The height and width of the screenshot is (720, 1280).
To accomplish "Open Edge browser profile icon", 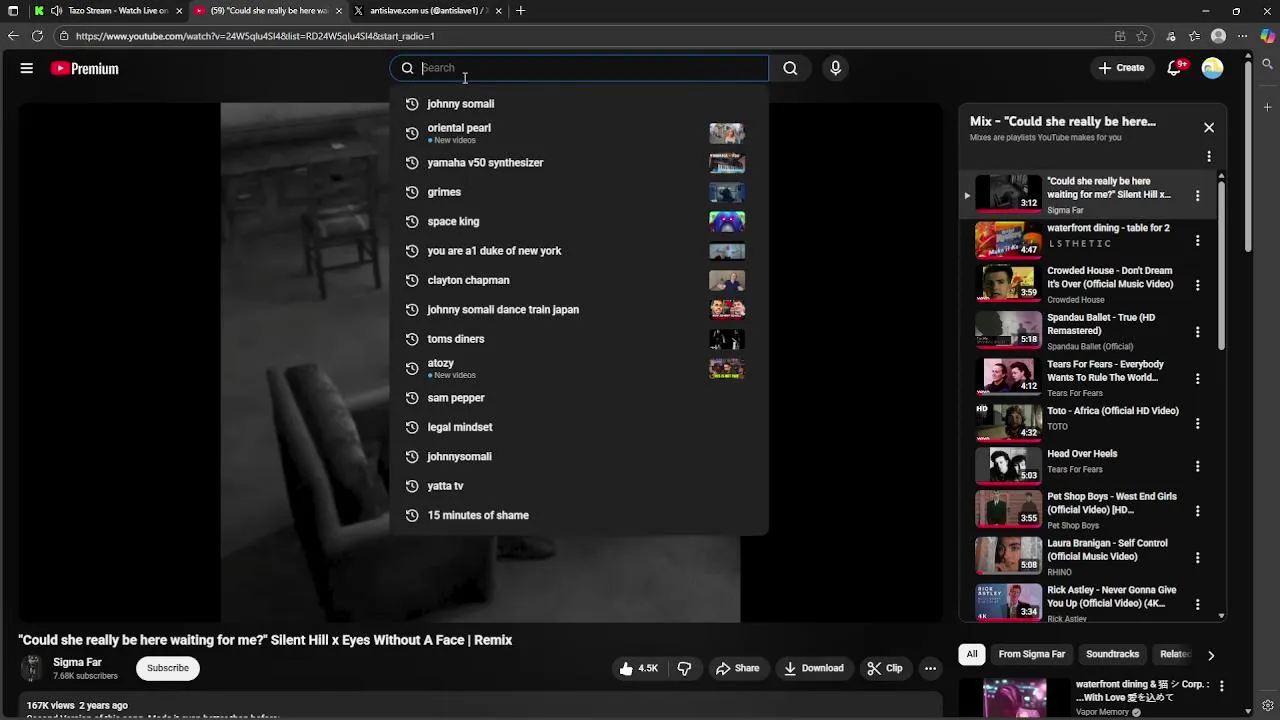I will click(x=1218, y=36).
